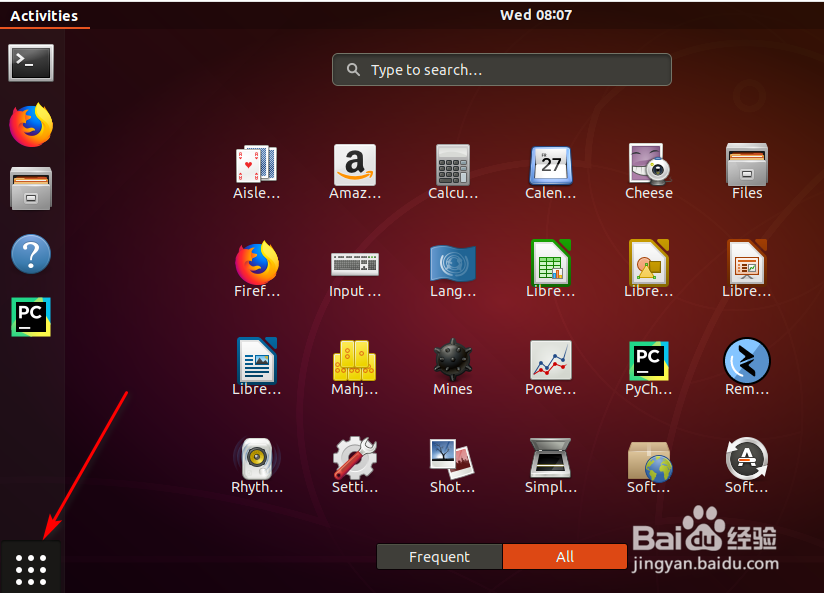Open Files from the dock
This screenshot has width=824, height=593.
(31, 189)
